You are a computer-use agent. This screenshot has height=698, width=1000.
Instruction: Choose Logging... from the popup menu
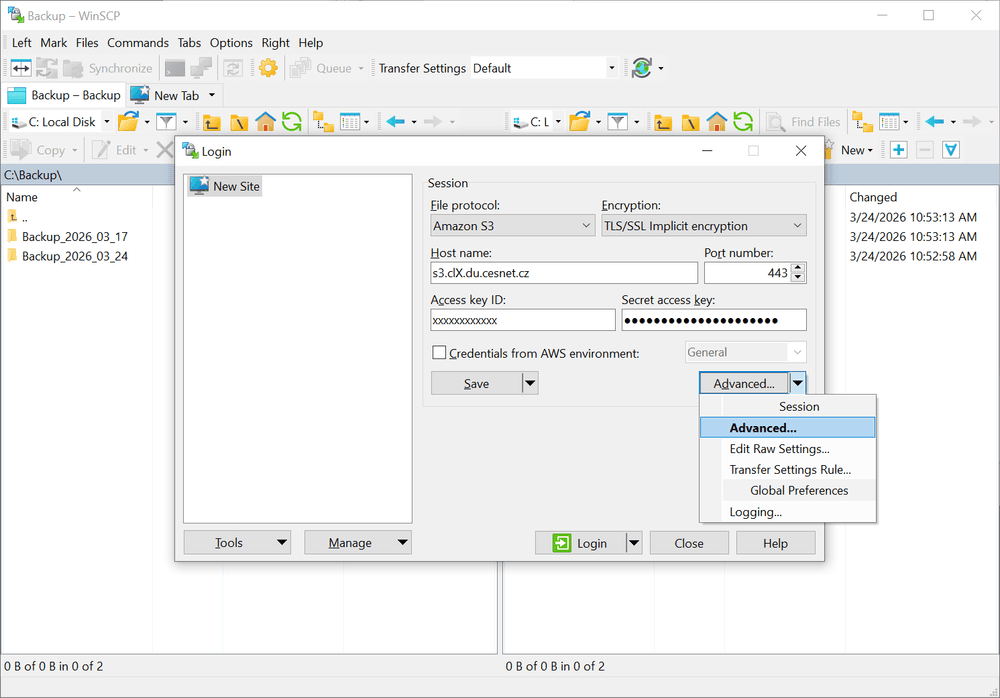[x=788, y=512]
